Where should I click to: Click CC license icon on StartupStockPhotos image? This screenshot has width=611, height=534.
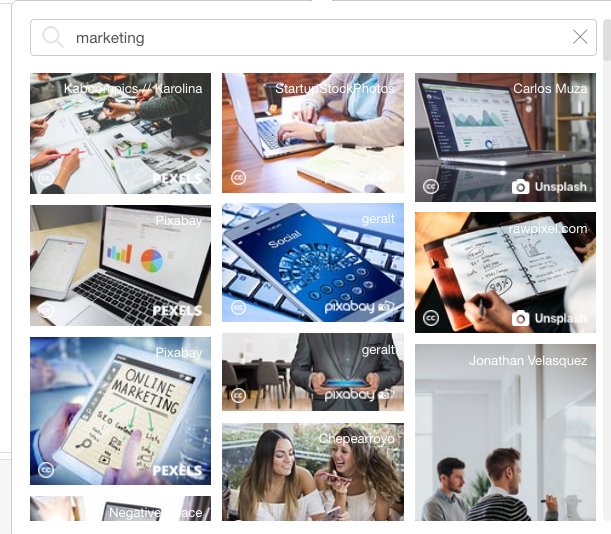point(238,178)
